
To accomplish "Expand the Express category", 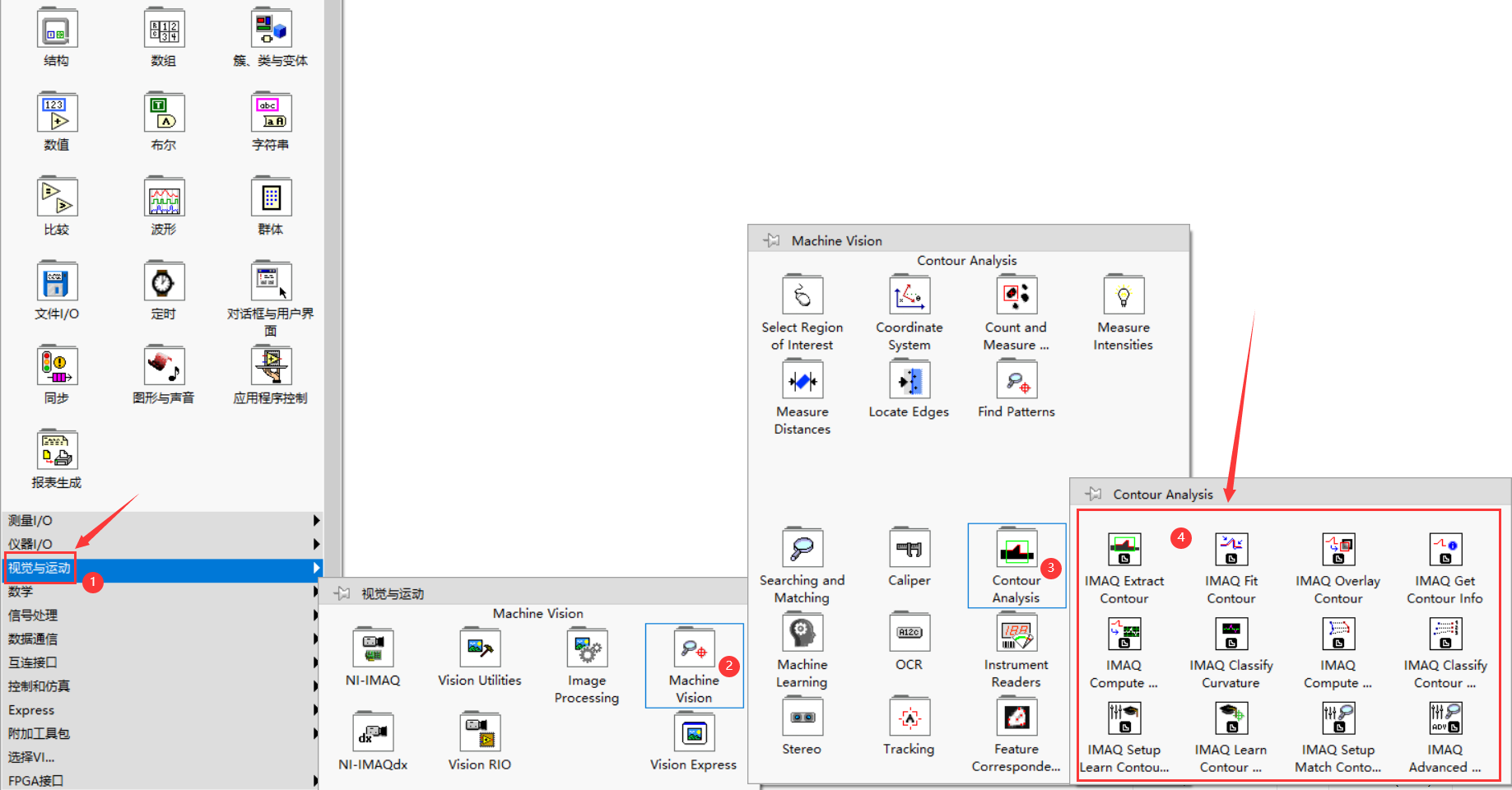I will [161, 710].
